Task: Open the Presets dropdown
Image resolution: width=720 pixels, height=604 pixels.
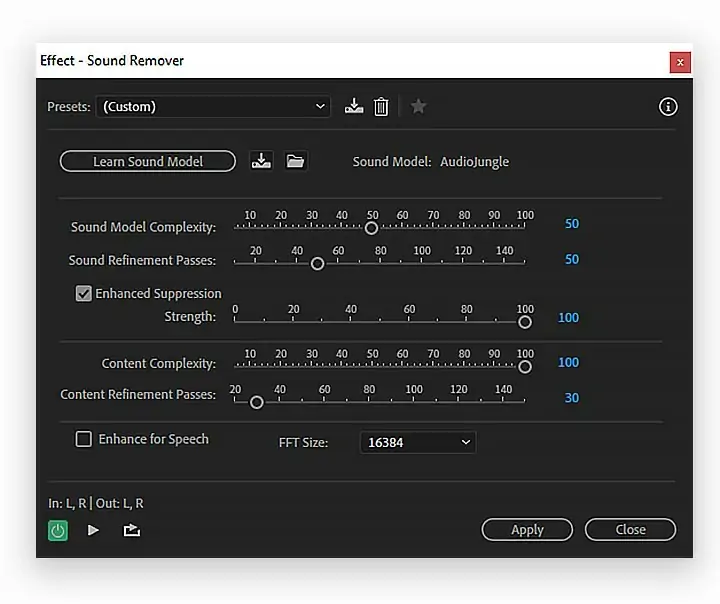Action: [213, 107]
